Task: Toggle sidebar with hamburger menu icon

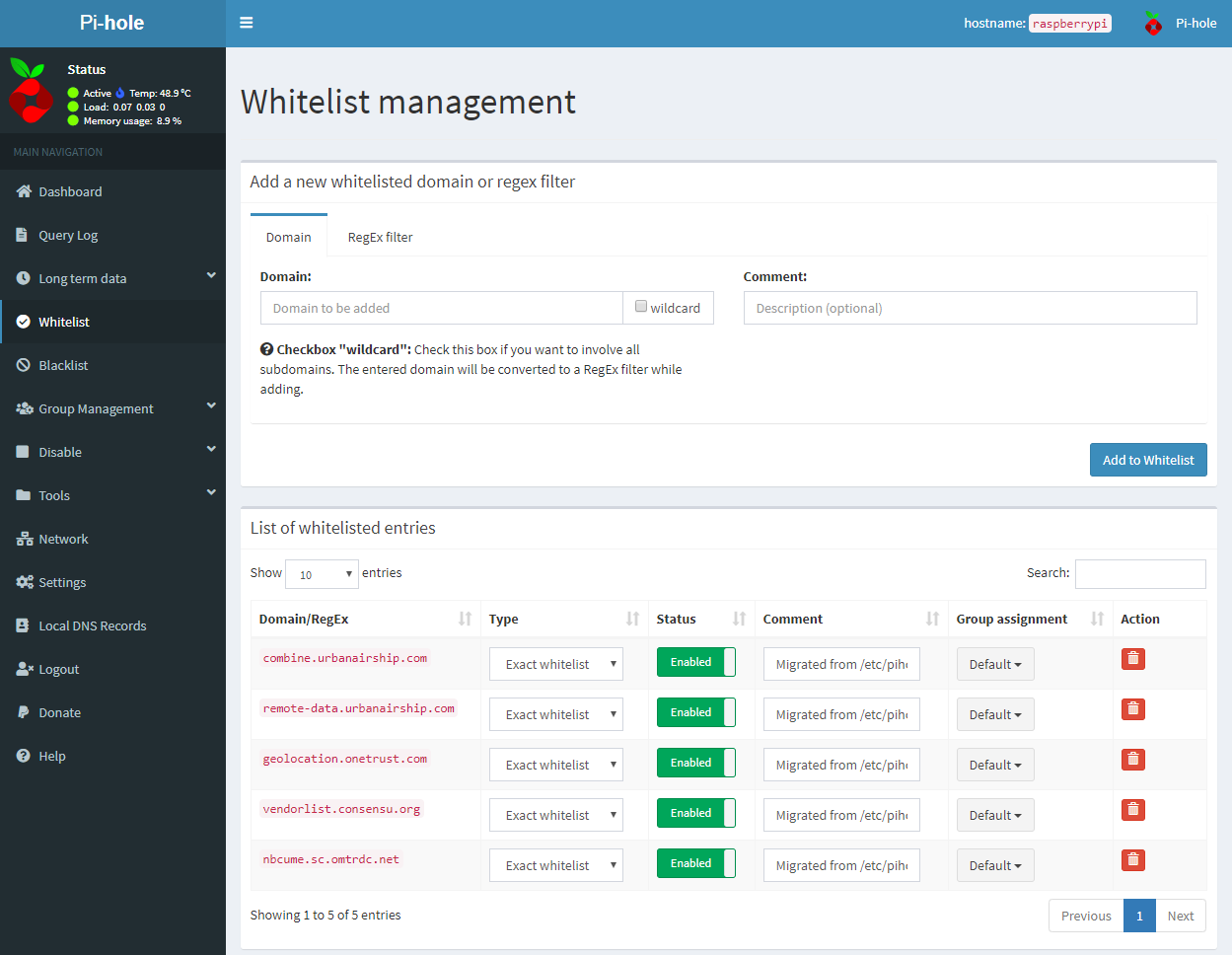Action: pyautogui.click(x=247, y=23)
